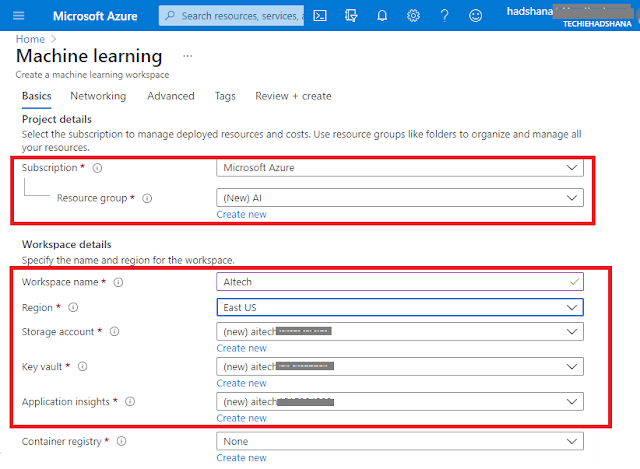
Task: Show notifications bell
Action: pyautogui.click(x=382, y=16)
